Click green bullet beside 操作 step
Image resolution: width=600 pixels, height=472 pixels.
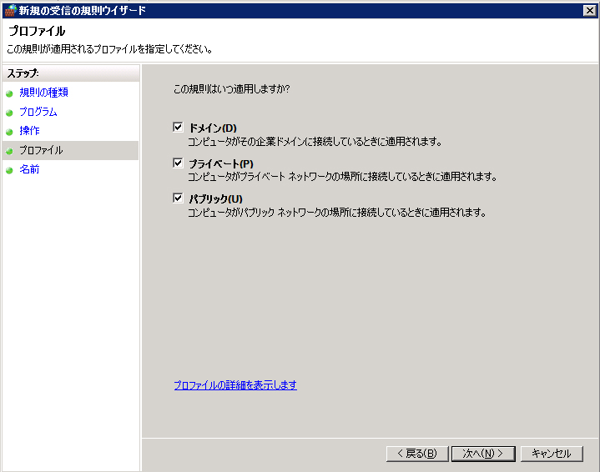coord(10,132)
